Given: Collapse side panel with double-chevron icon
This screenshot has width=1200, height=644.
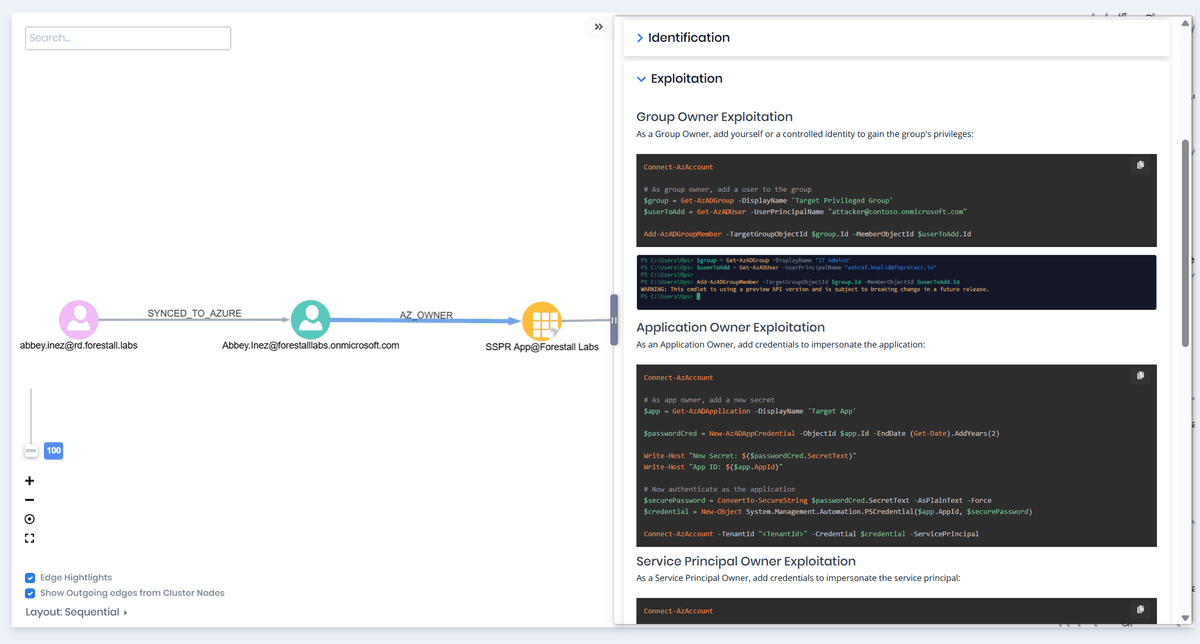Looking at the screenshot, I should 598,27.
